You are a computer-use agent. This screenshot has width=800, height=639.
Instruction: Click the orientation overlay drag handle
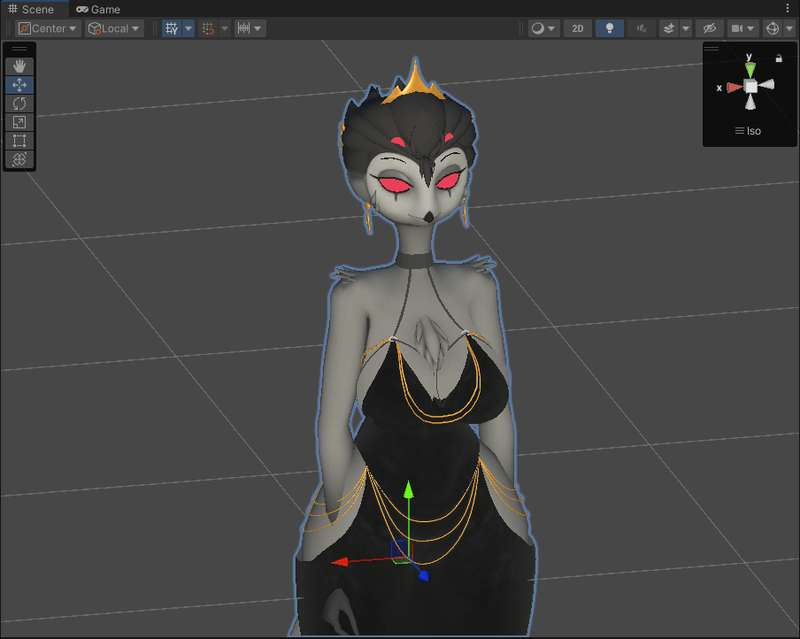pyautogui.click(x=711, y=49)
